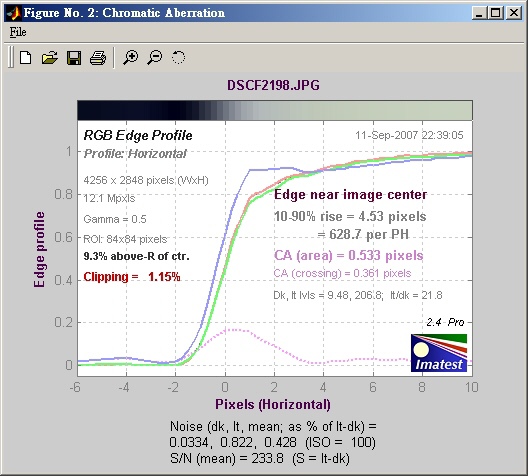Image resolution: width=528 pixels, height=476 pixels.
Task: Open a file with the folder icon
Action: [x=50, y=58]
